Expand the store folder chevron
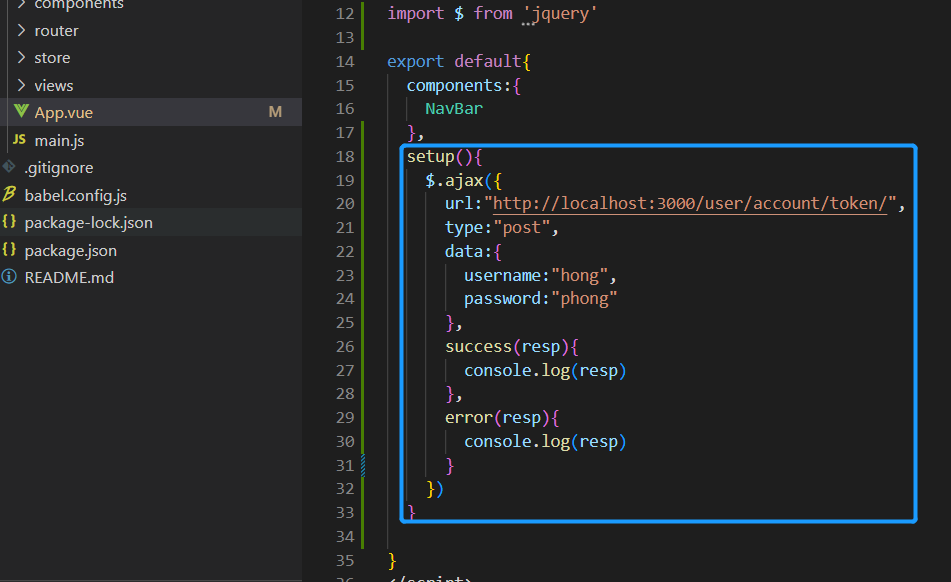The width and height of the screenshot is (951, 582). coord(22,57)
